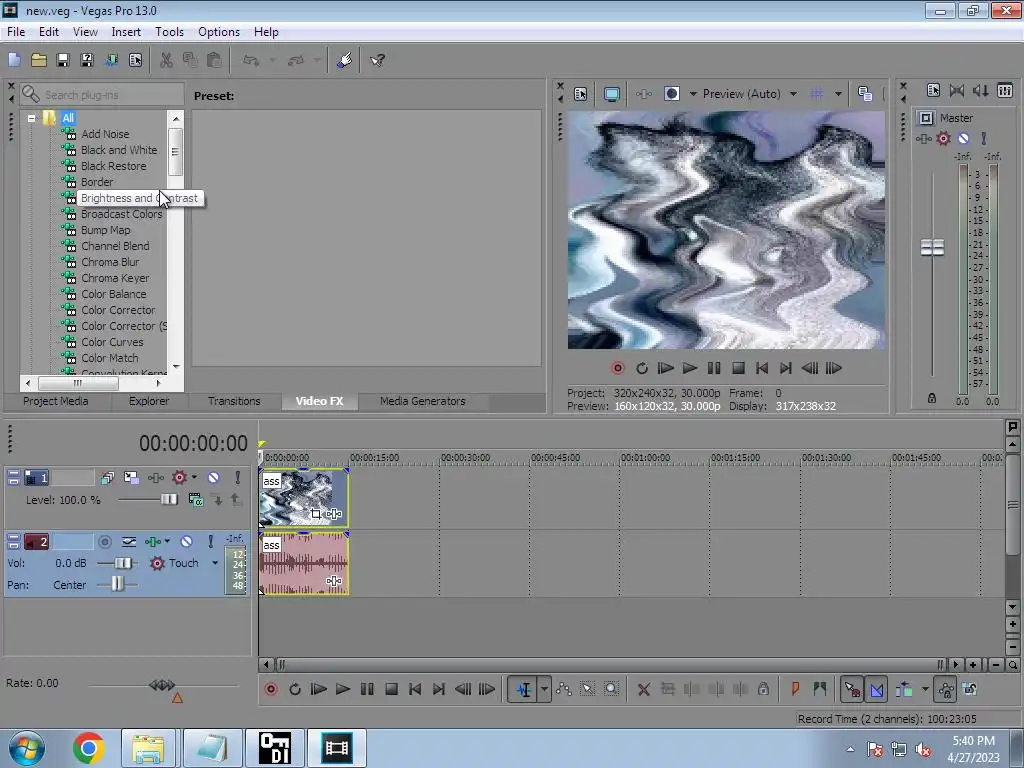The height and width of the screenshot is (768, 1024).
Task: Open the Normal Edit tool dropdown arrow
Action: pos(544,690)
